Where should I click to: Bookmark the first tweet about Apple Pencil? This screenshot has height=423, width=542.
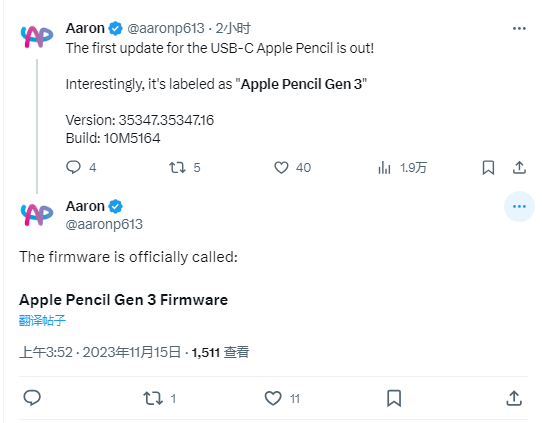pyautogui.click(x=488, y=168)
